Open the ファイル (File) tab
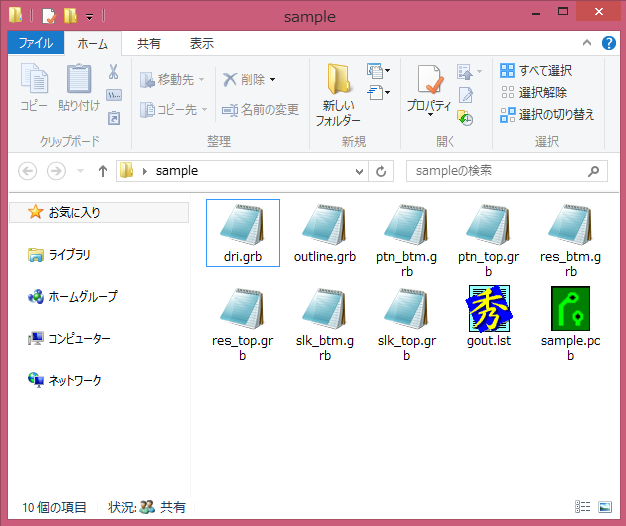Image resolution: width=626 pixels, height=526 pixels. 36,43
